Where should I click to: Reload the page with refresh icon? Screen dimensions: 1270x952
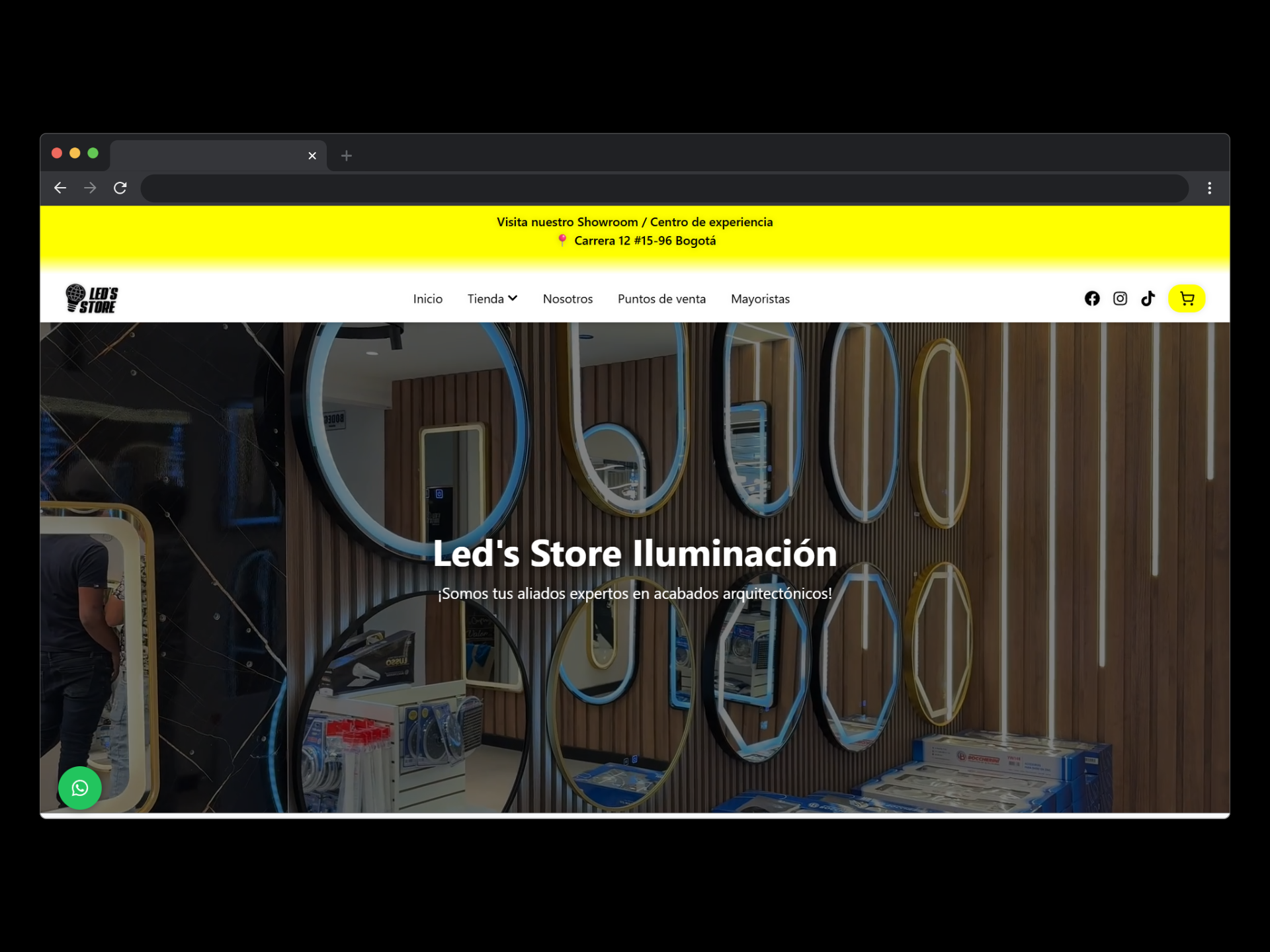pos(120,188)
